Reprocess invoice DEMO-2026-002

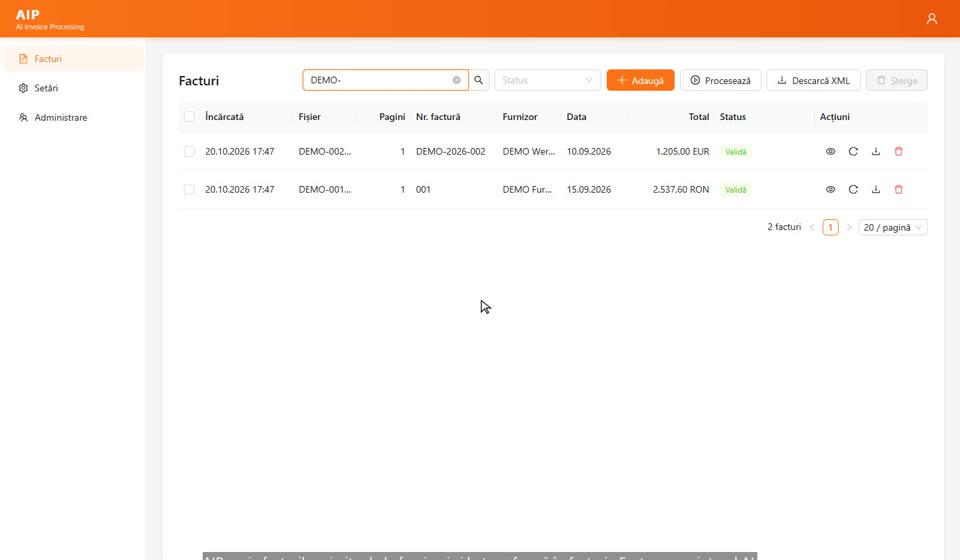tap(853, 151)
